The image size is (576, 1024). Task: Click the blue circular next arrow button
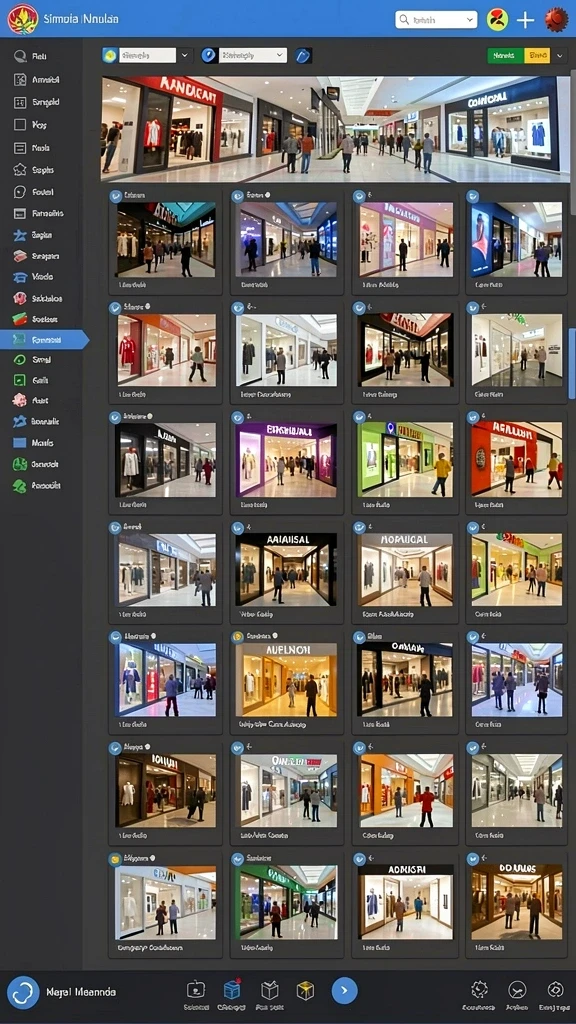344,991
